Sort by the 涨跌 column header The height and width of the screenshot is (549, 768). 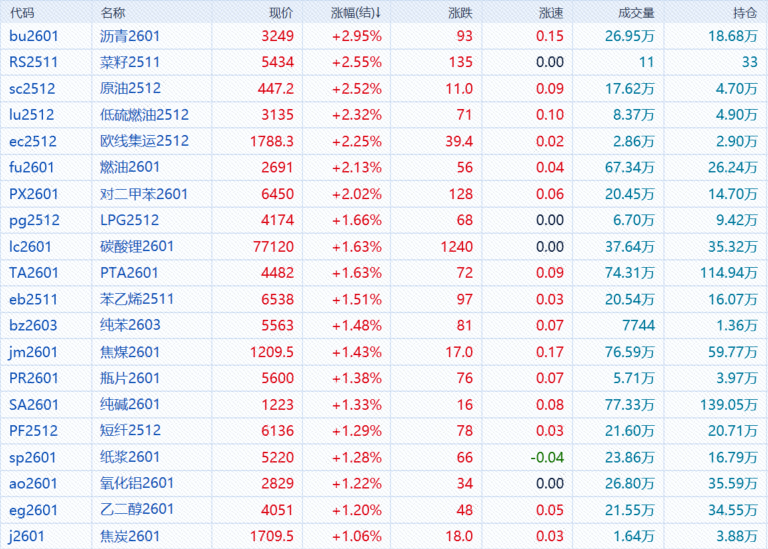460,13
